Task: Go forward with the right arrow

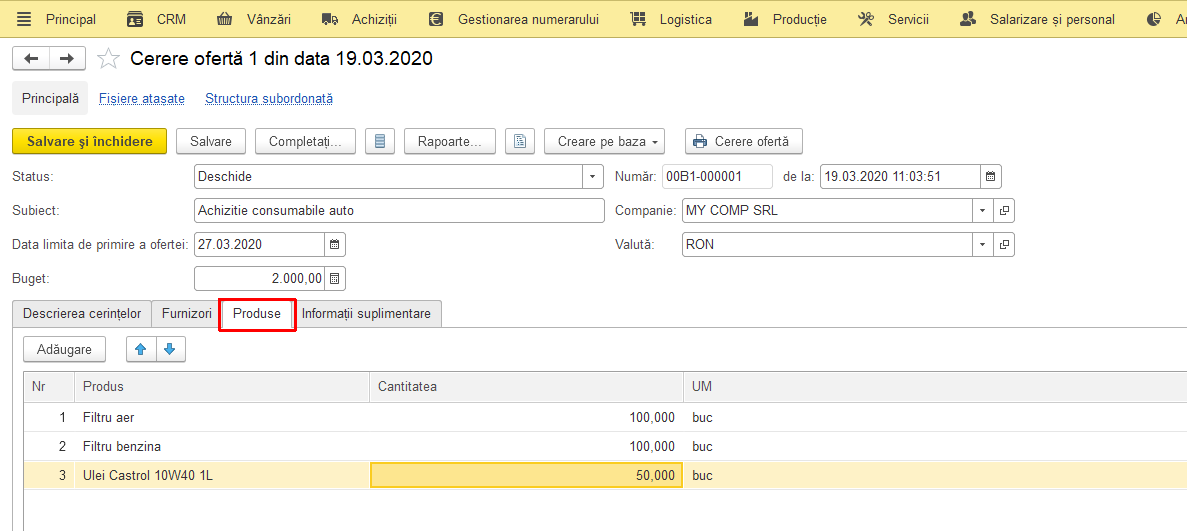Action: tap(67, 58)
